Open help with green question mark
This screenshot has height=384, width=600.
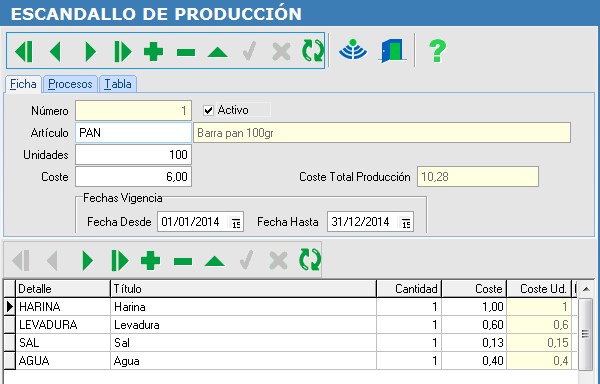click(437, 51)
